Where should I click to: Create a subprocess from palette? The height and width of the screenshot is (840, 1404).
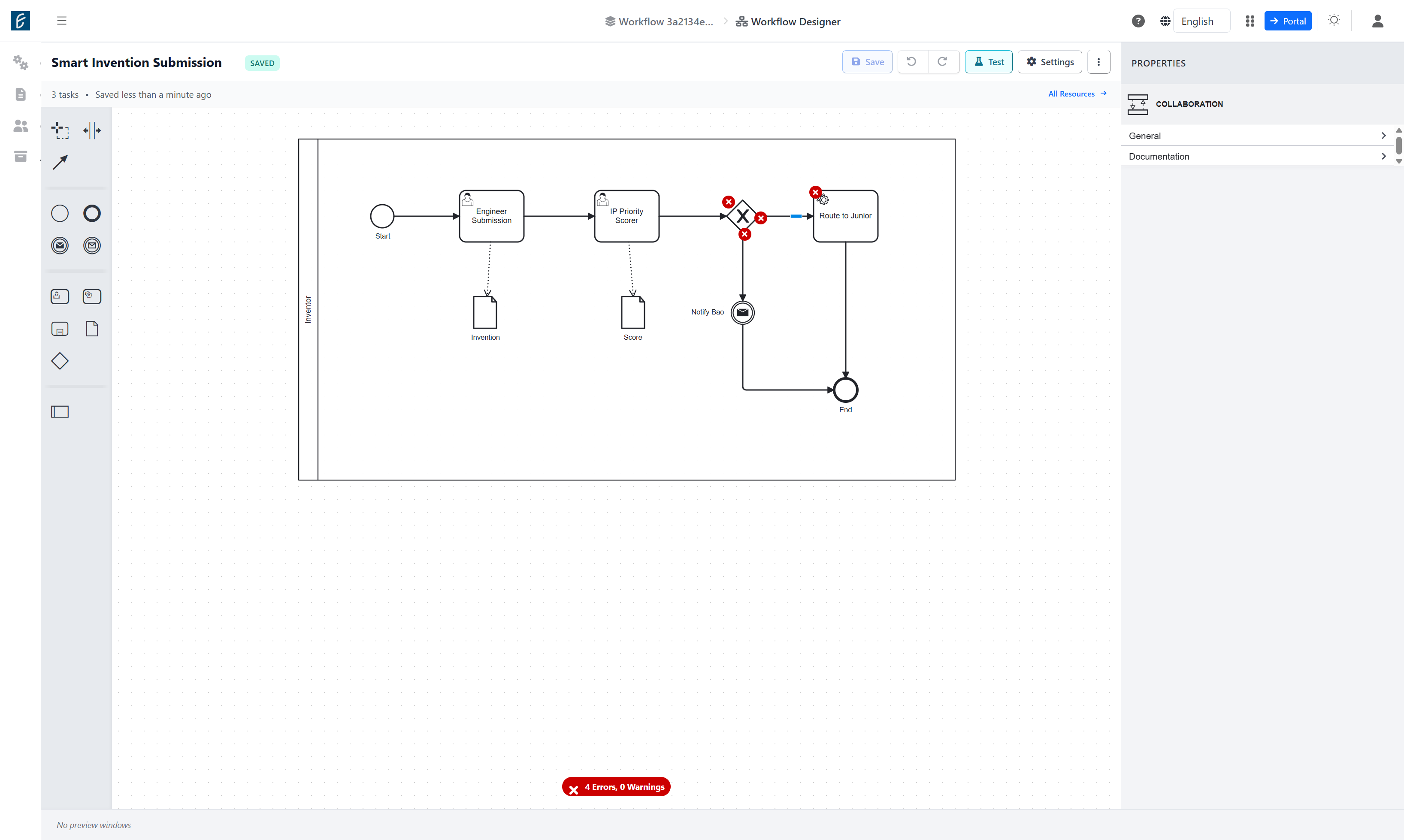[60, 329]
